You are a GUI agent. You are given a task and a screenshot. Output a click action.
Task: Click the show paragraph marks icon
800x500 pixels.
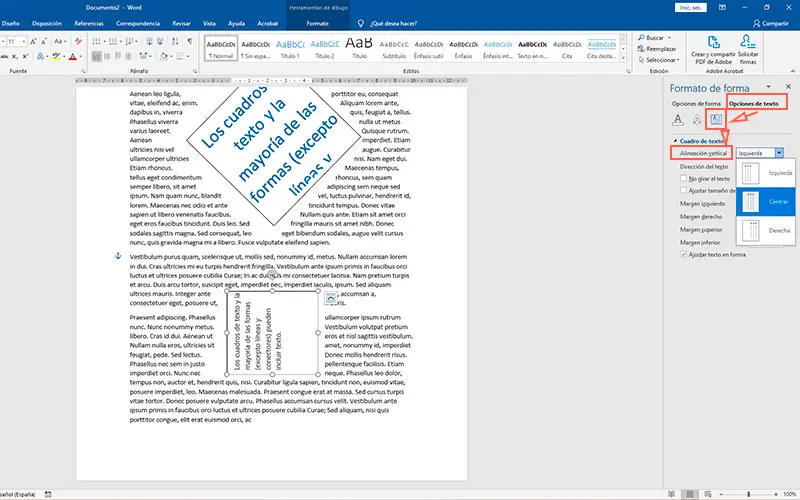click(189, 41)
